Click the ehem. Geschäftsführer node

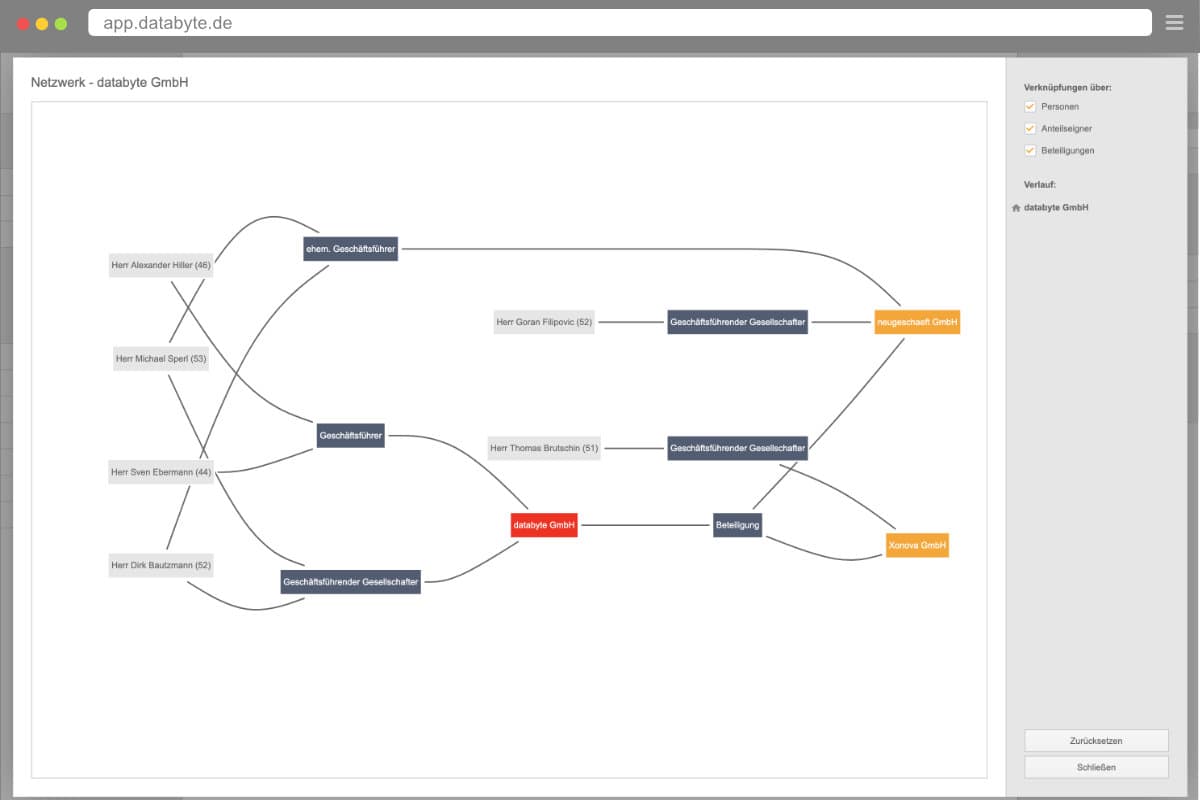click(351, 248)
